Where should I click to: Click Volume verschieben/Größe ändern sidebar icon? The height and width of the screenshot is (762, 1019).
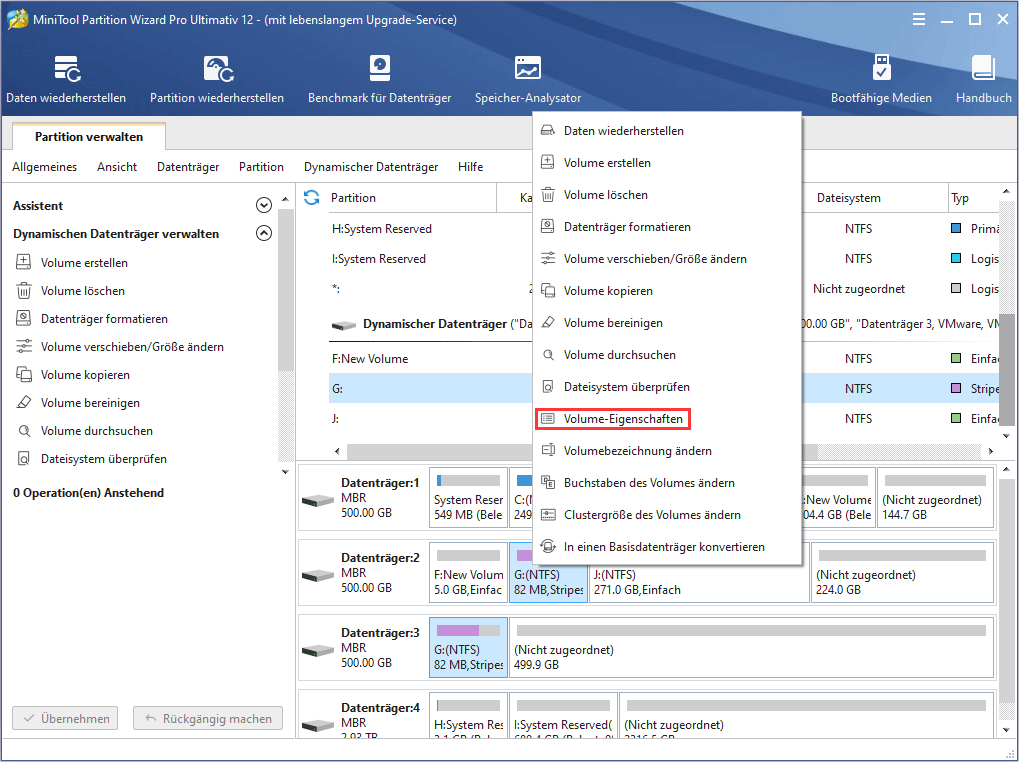[23, 346]
